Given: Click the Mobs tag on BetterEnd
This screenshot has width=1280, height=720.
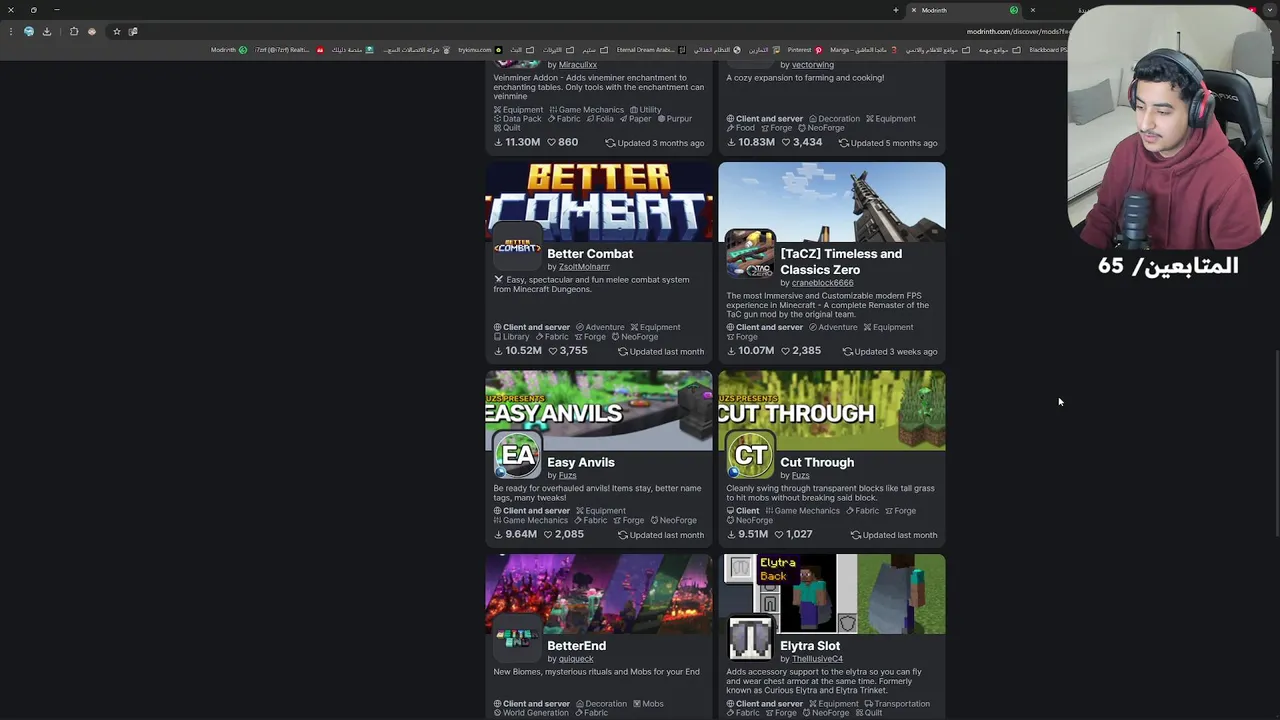Looking at the screenshot, I should point(648,704).
